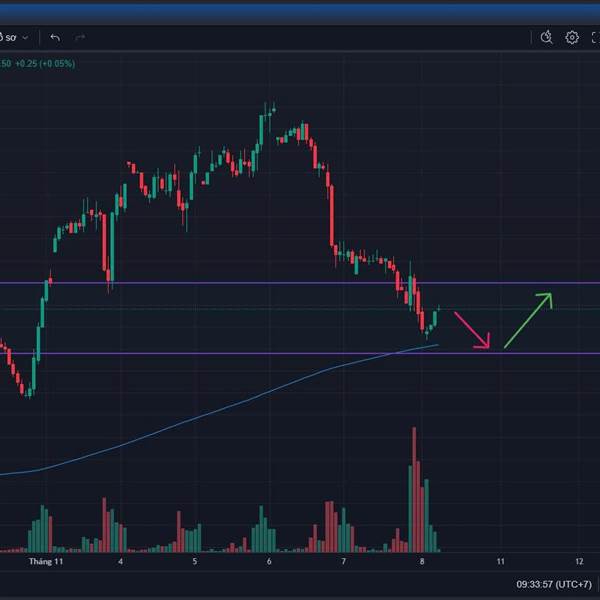Click the Tháng 11 date label
Screen dimensions: 600x600
click(x=46, y=562)
